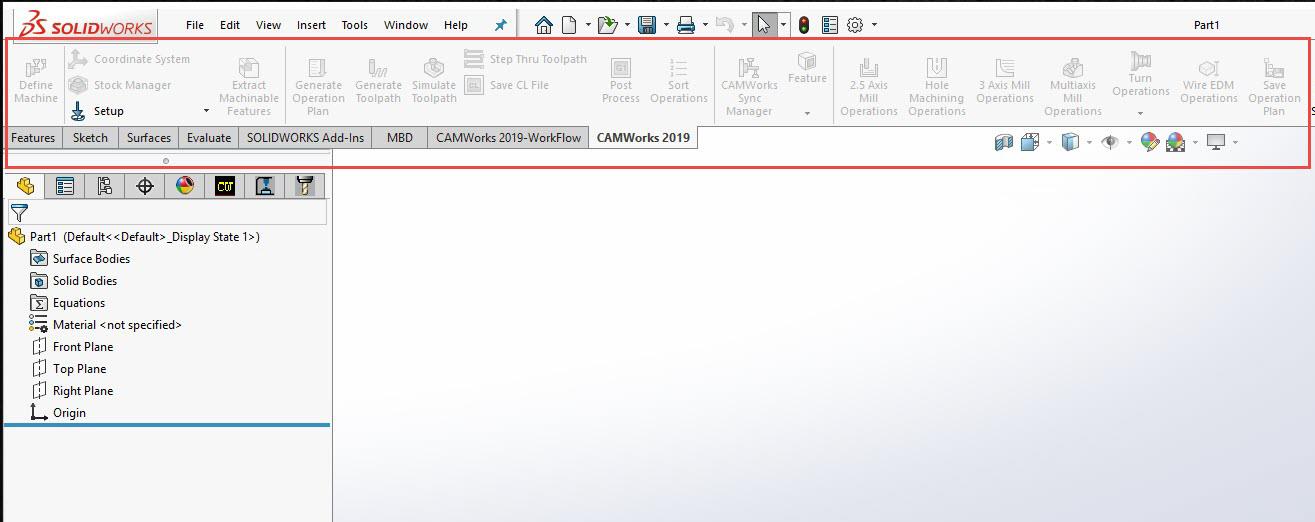Image resolution: width=1315 pixels, height=522 pixels.
Task: Click Multiaxis Mill Operations
Action: coord(1073,86)
